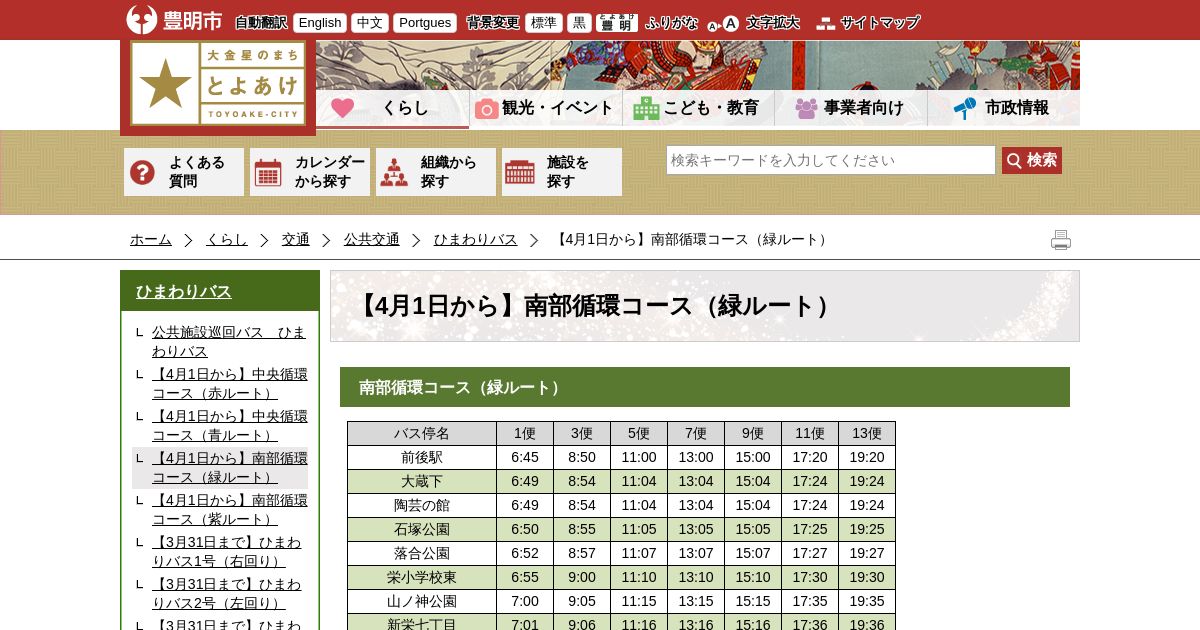The height and width of the screenshot is (630, 1200).
Task: Open 施設を探す facility search
Action: (x=562, y=172)
